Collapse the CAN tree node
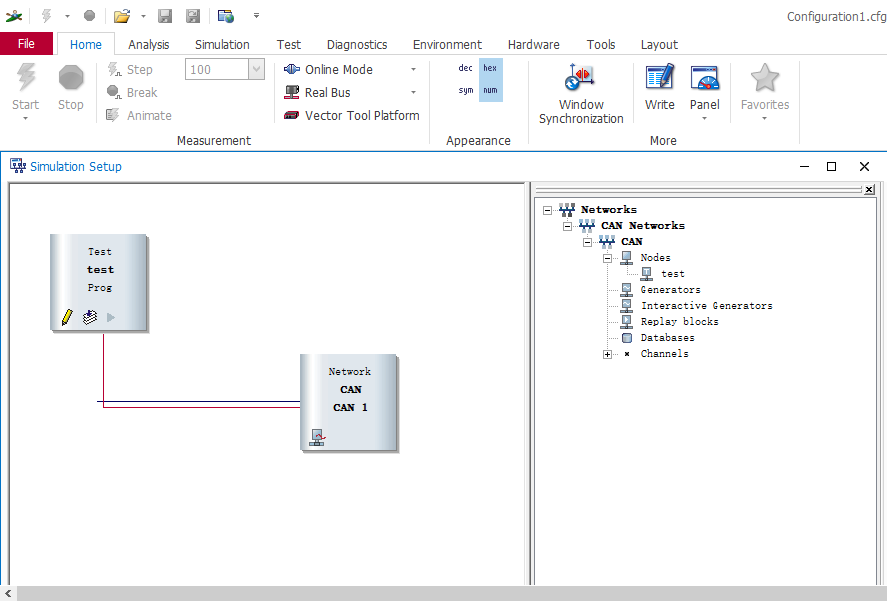 coord(588,242)
